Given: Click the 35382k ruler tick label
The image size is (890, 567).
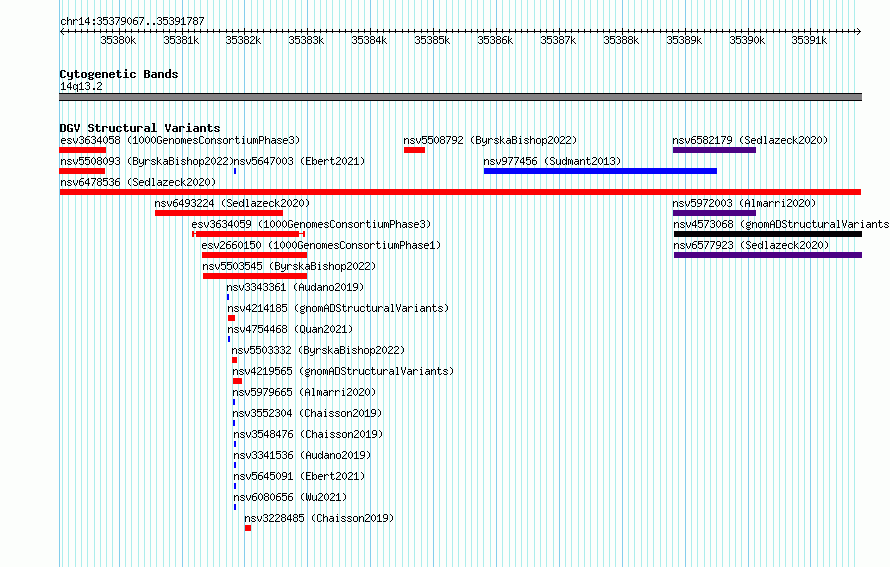Looking at the screenshot, I should click(243, 40).
